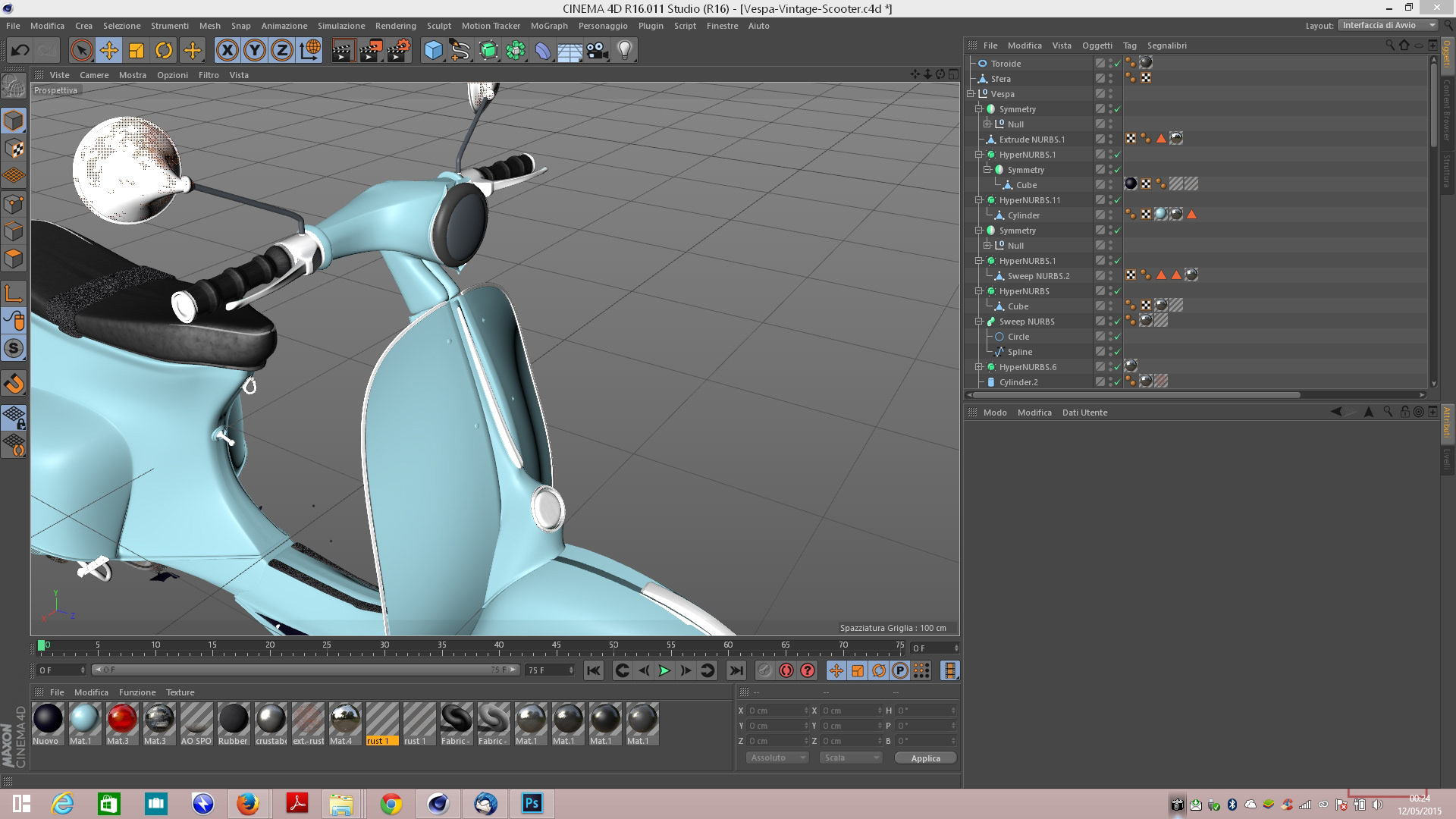This screenshot has height=819, width=1456.
Task: Go to the end of animation
Action: (x=736, y=670)
